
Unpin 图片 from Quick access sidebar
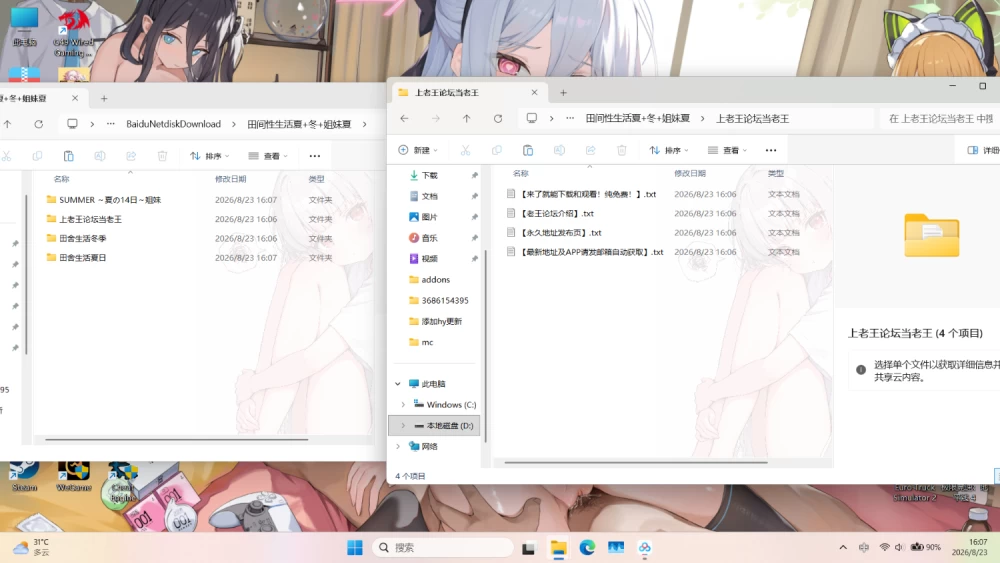(474, 217)
